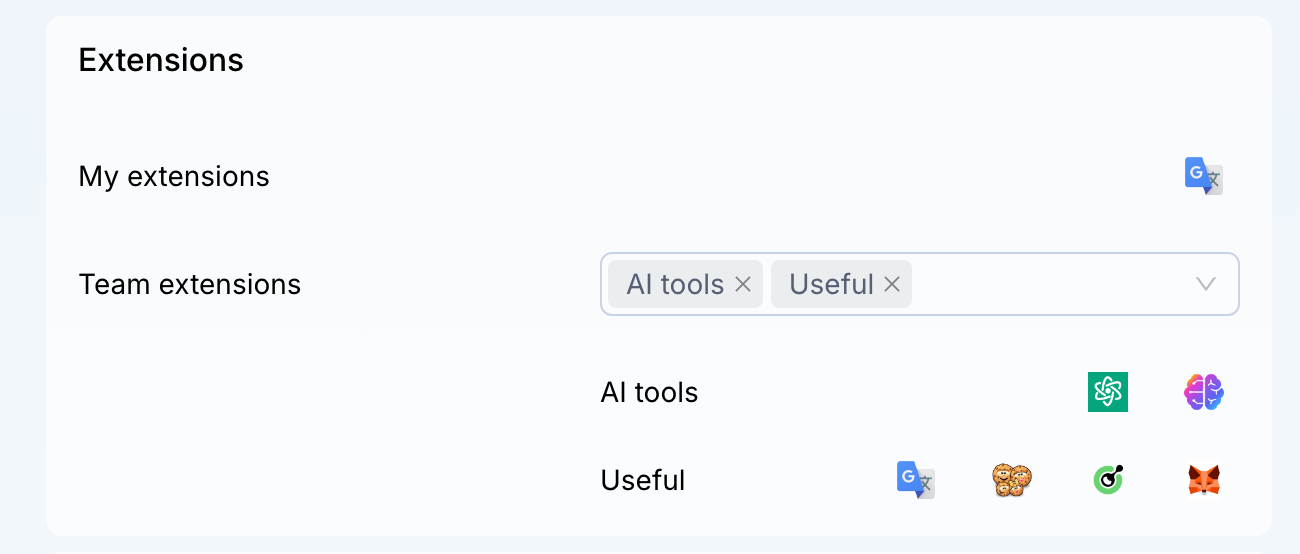Click the AI tools group label

[649, 392]
